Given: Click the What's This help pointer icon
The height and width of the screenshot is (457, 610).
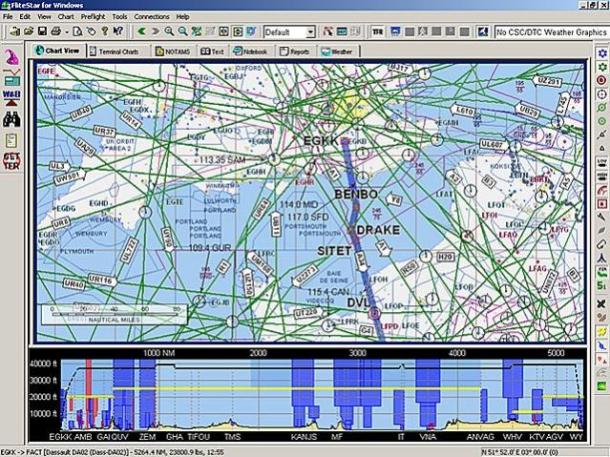Looking at the screenshot, I should click(x=118, y=32).
